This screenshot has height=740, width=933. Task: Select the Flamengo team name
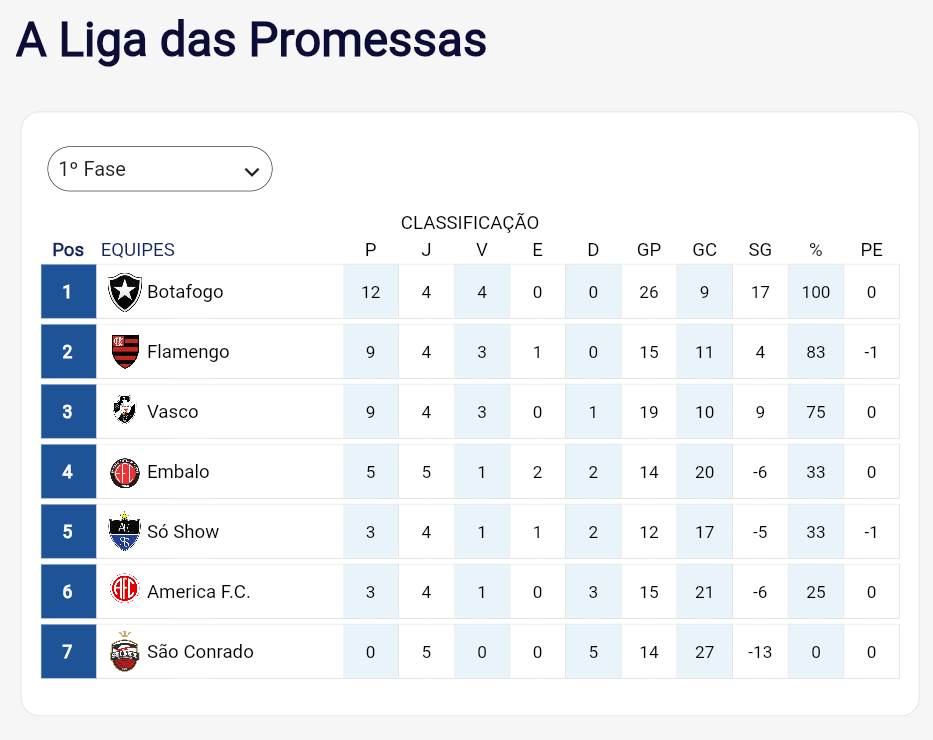tap(188, 352)
